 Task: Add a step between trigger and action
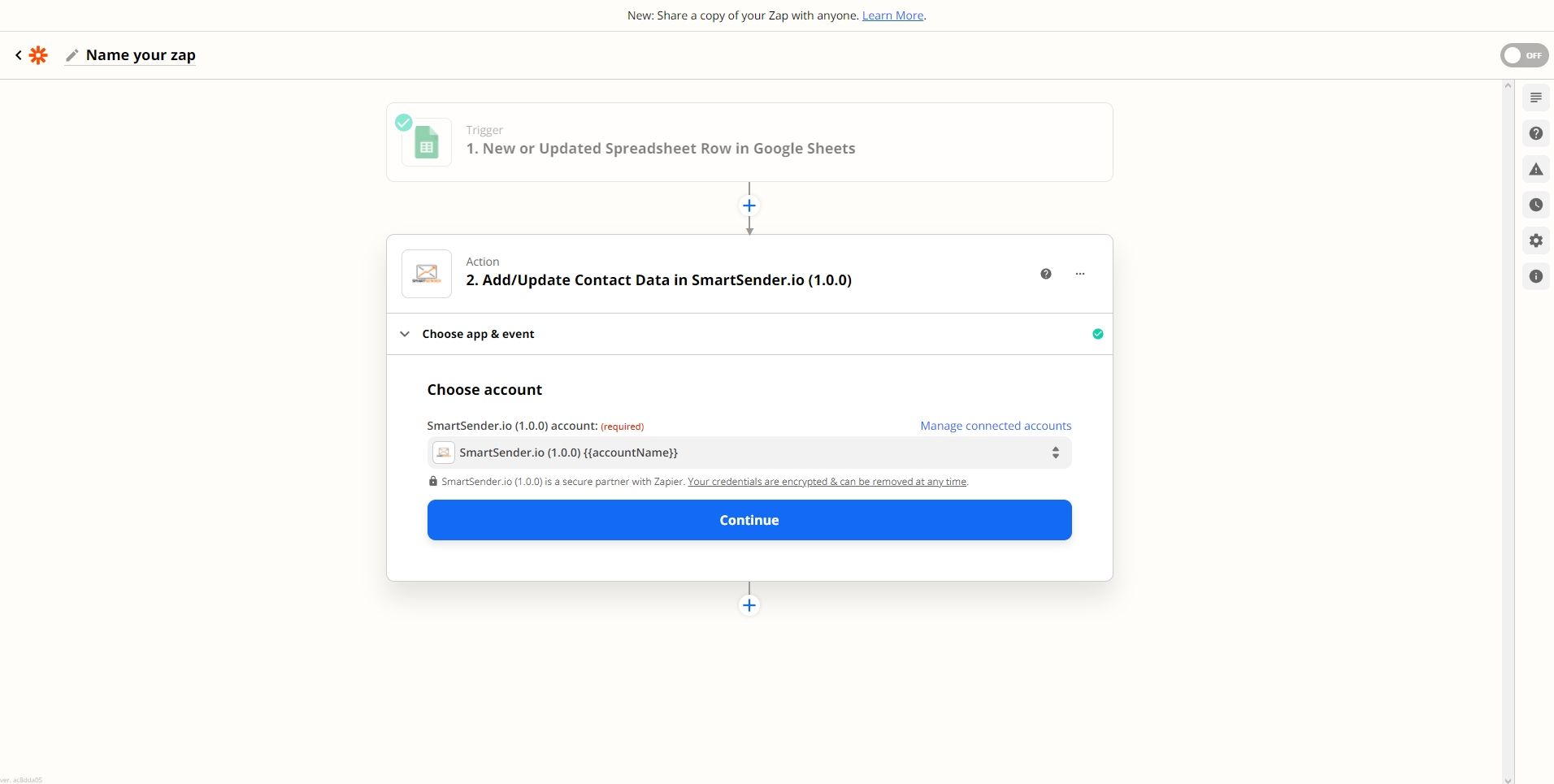tap(749, 206)
